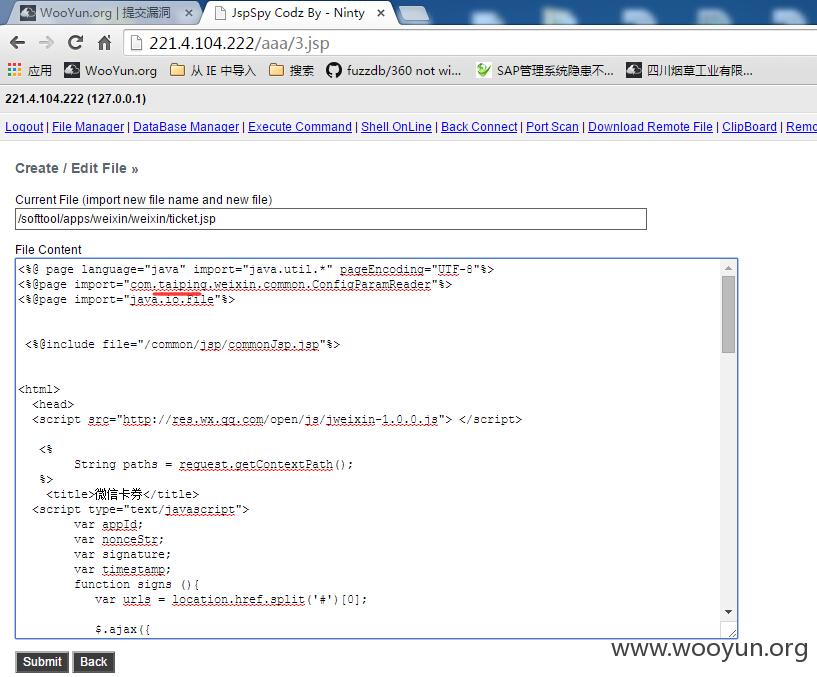This screenshot has height=677, width=817.
Task: Open a new browser tab
Action: coord(413,14)
